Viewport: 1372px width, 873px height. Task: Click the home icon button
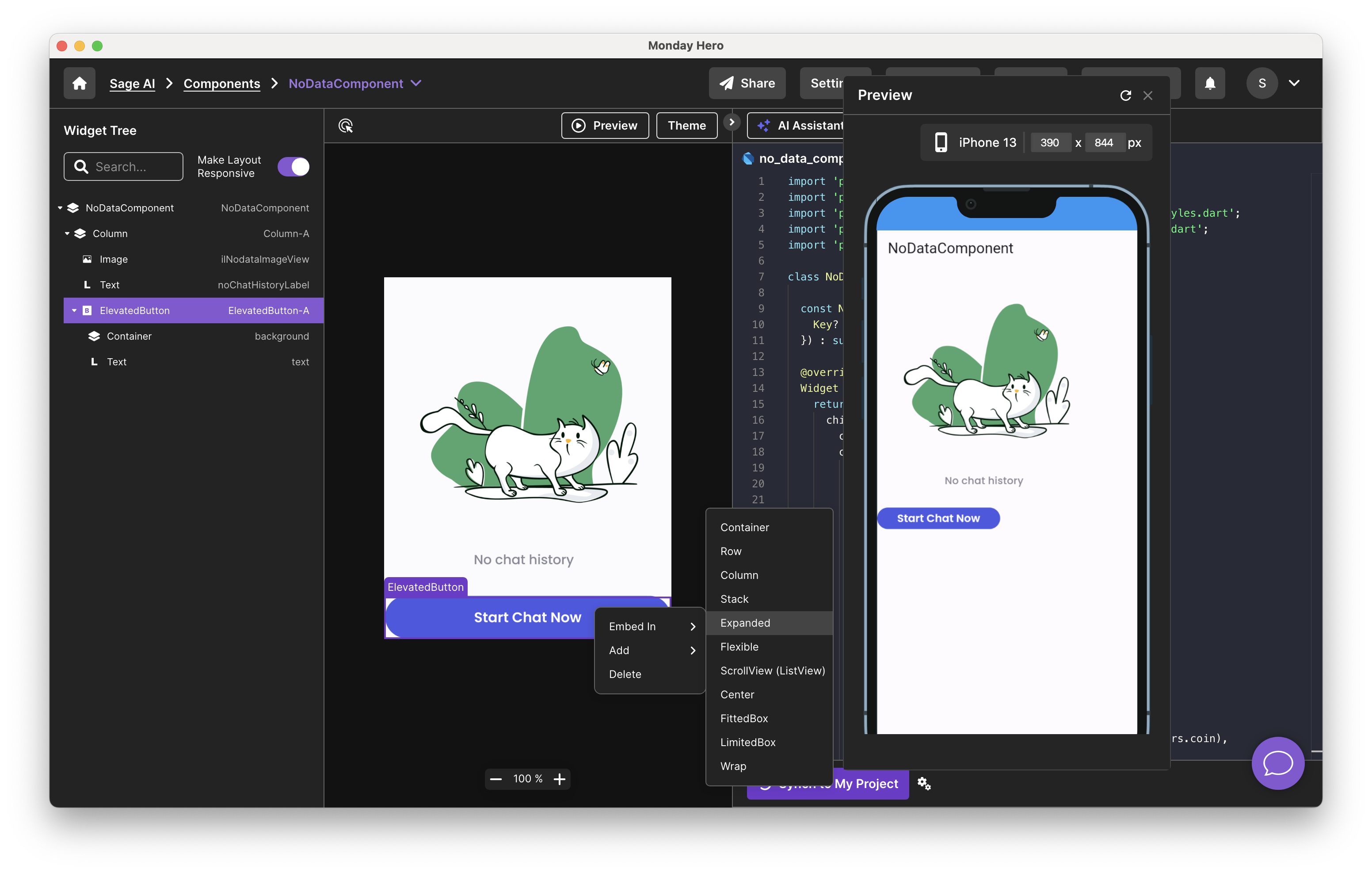tap(79, 83)
